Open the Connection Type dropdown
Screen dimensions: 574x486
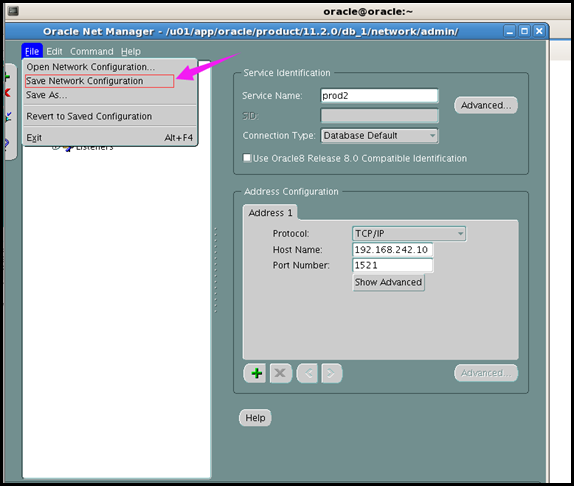(x=379, y=135)
